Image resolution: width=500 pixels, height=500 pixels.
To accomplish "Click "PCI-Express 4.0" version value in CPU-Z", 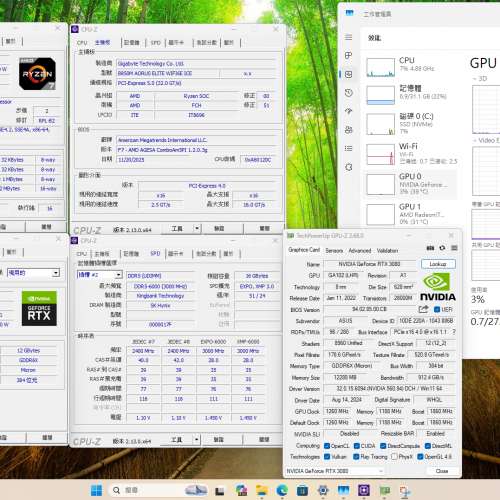I will [207, 186].
